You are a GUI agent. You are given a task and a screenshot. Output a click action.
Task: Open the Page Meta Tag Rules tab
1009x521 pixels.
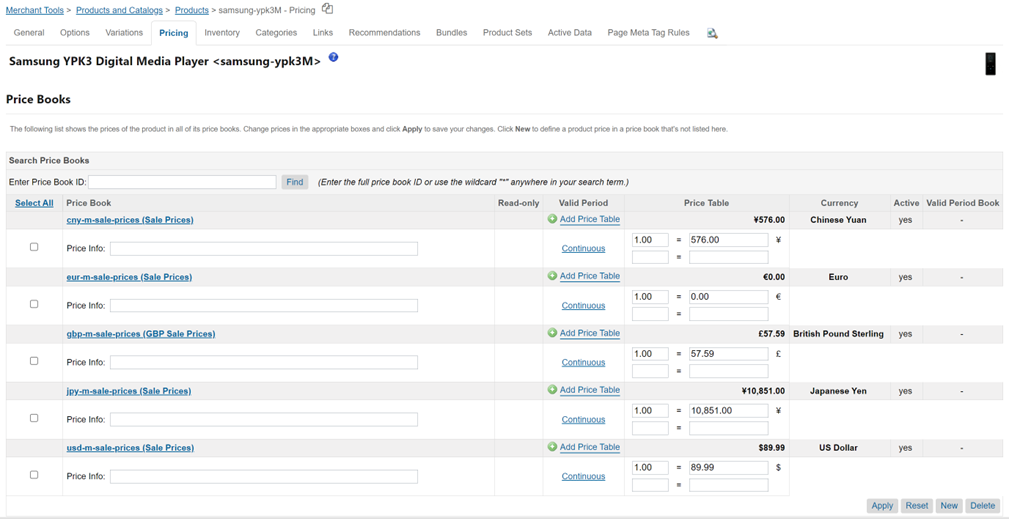click(649, 33)
